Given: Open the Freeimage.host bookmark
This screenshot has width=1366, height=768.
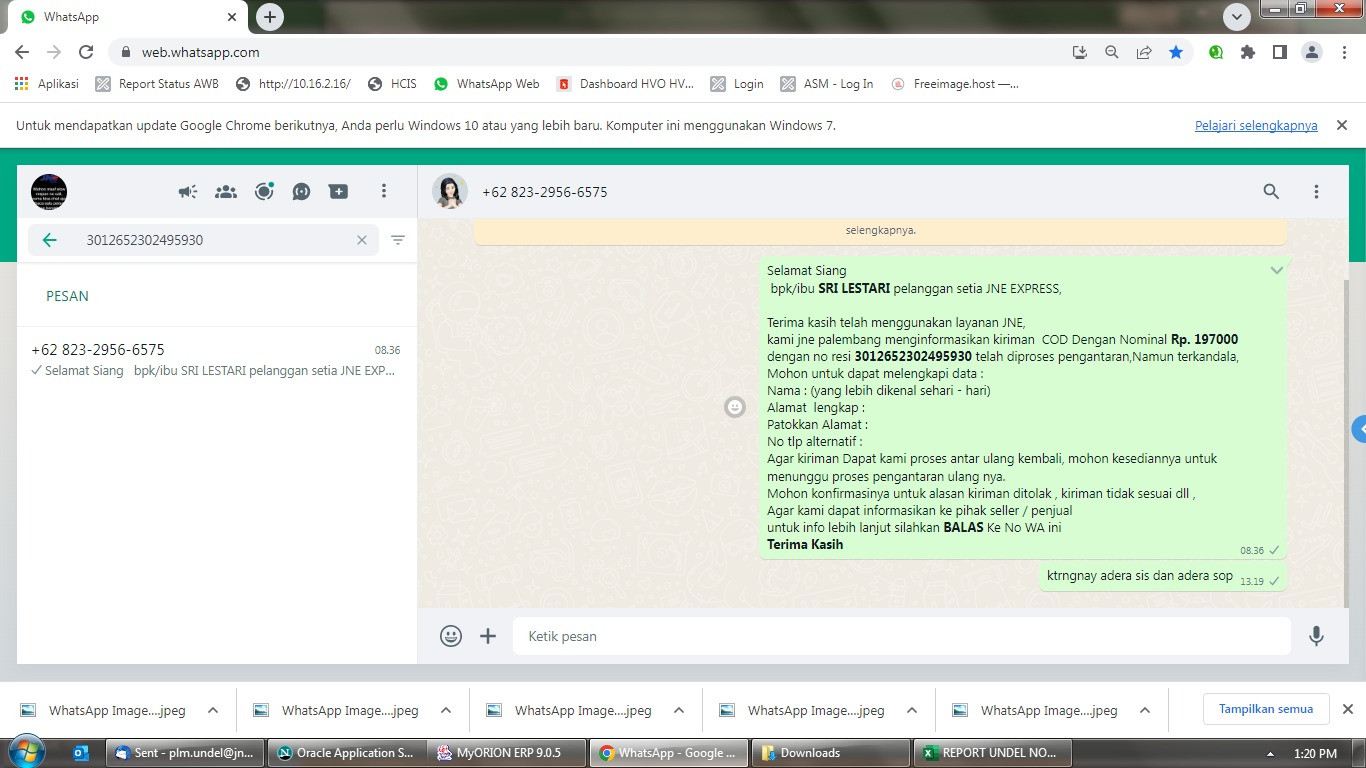Looking at the screenshot, I should [x=955, y=84].
